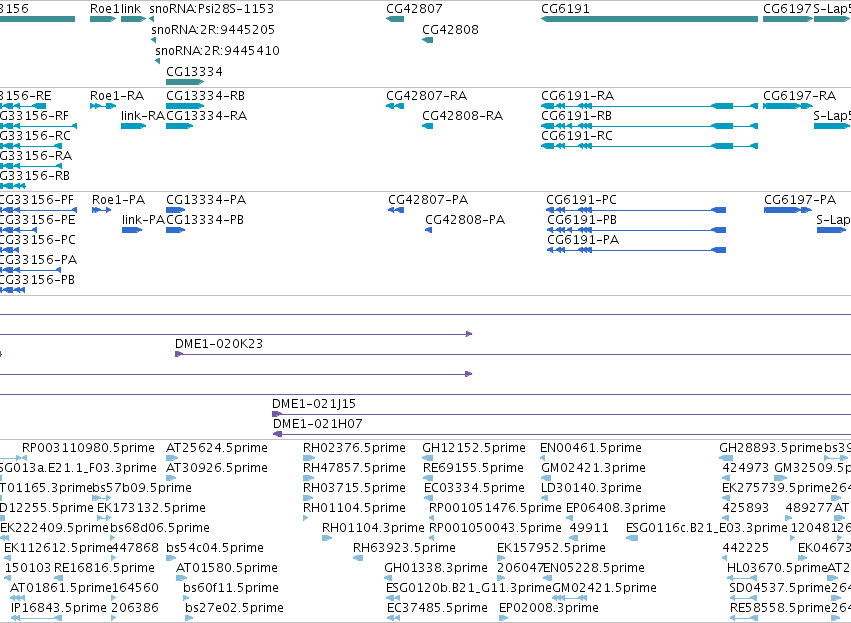Select the EK157952.5prime EST
Viewport: 851px width, 623px height.
pyautogui.click(x=500, y=558)
